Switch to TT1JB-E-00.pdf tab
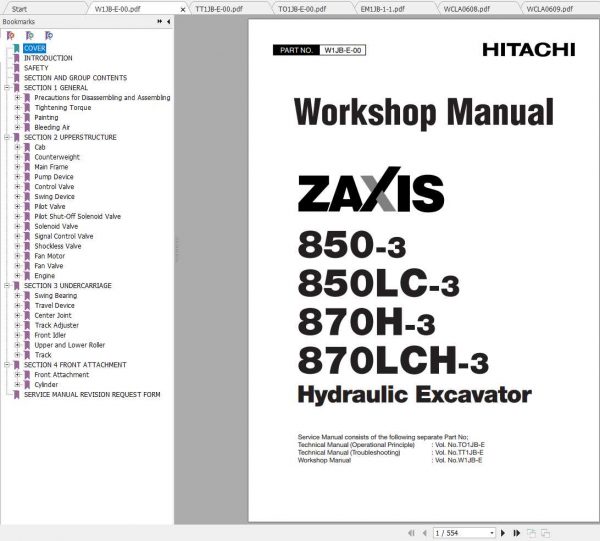The height and width of the screenshot is (541, 600). [219, 9]
